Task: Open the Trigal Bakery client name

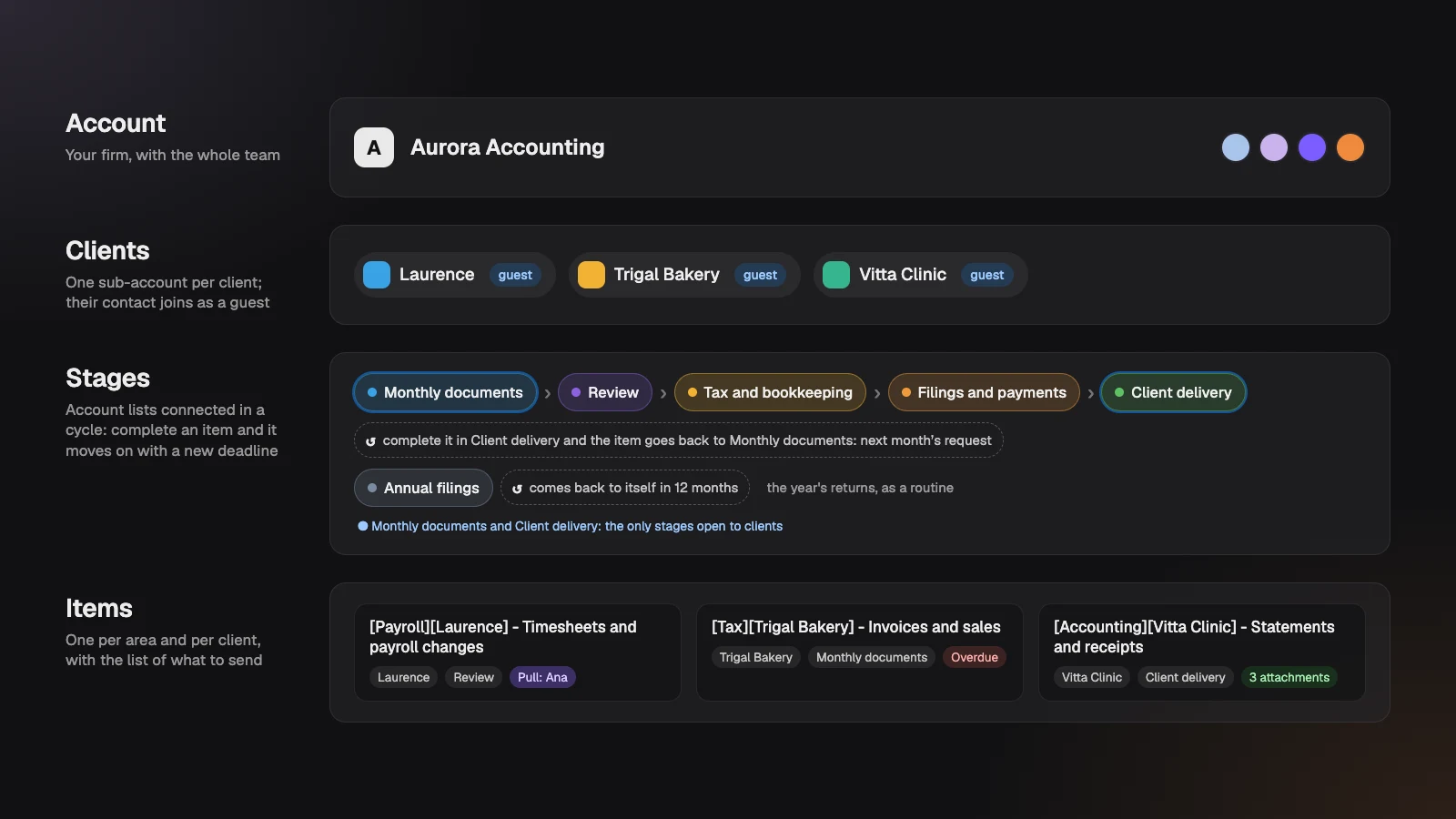Action: pyautogui.click(x=667, y=275)
